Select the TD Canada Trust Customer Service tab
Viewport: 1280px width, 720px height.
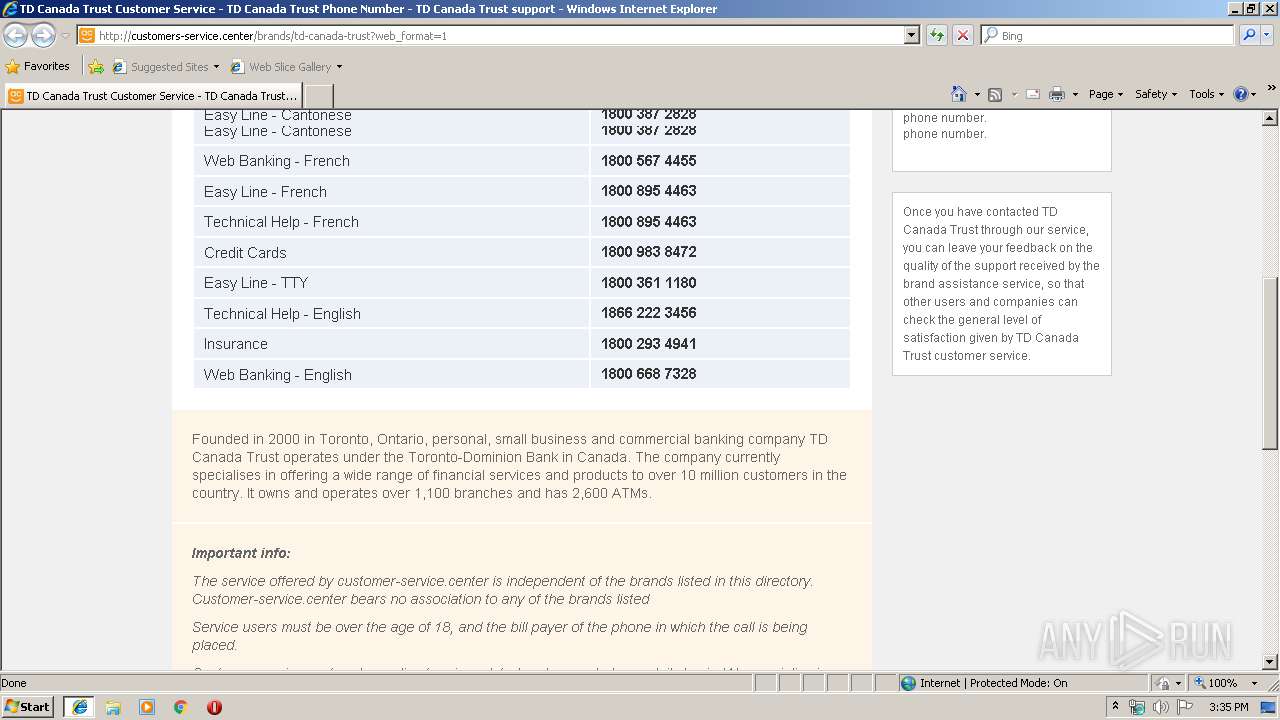[x=153, y=96]
